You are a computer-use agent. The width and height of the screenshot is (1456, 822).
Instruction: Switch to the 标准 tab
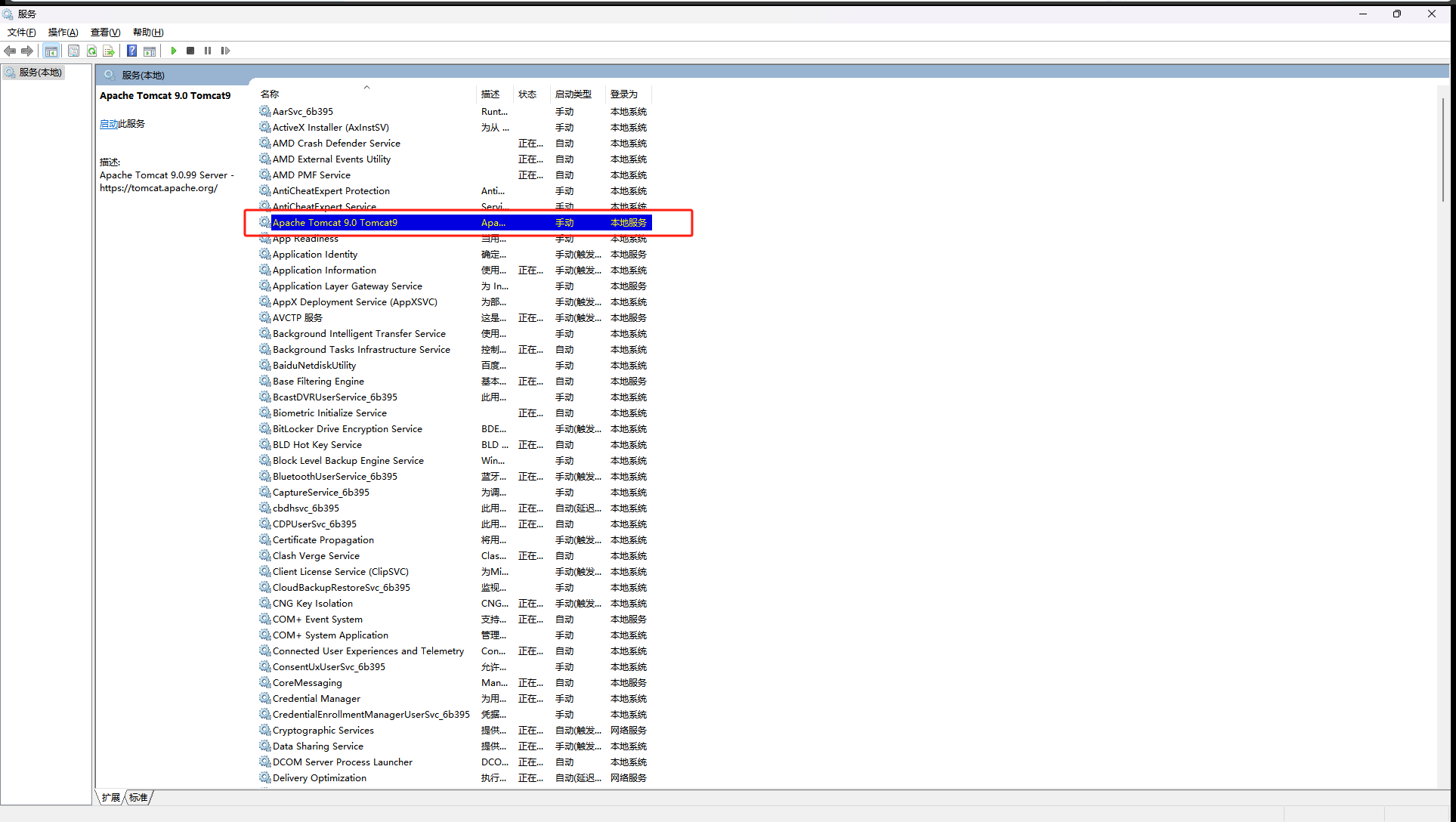coord(139,798)
